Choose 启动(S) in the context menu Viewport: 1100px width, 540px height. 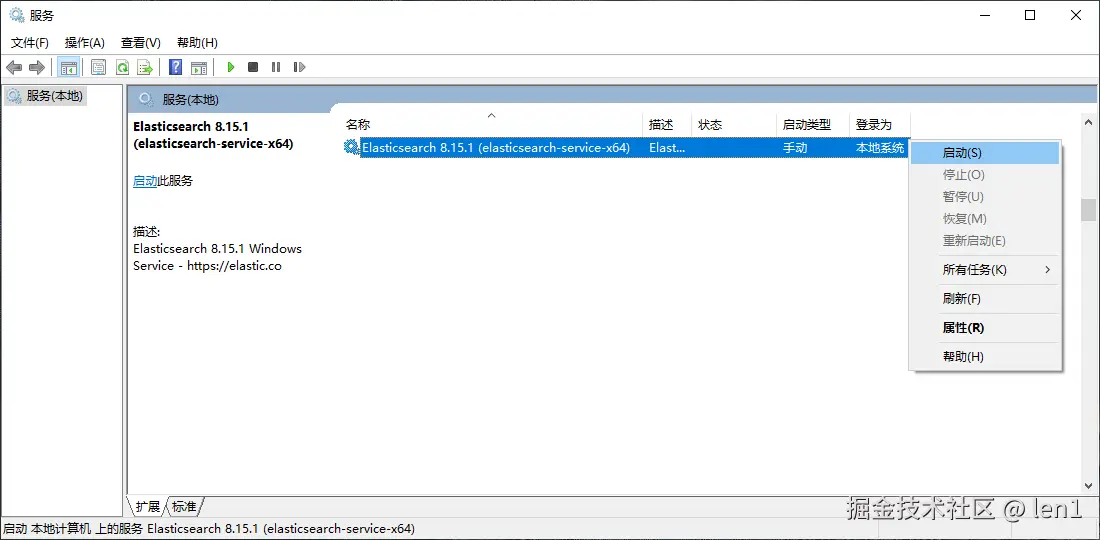tap(986, 153)
